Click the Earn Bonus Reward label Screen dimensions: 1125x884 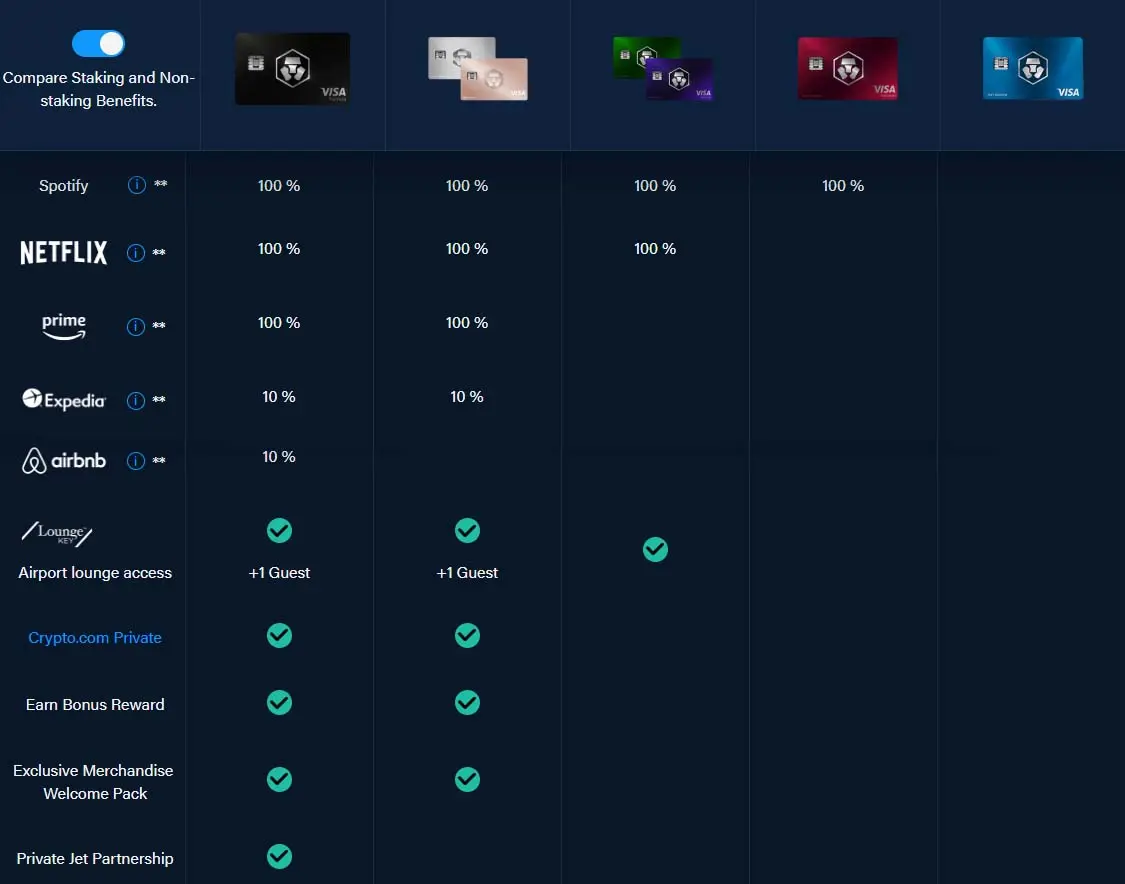point(95,705)
